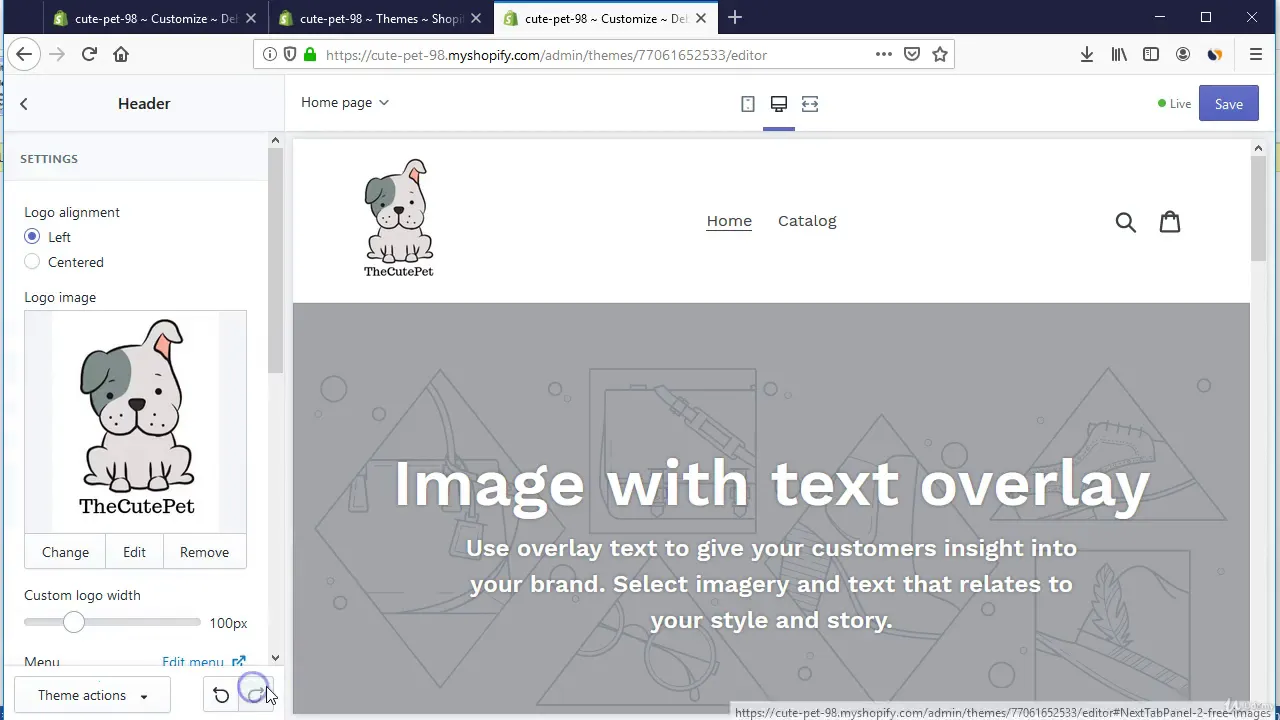Switch to cute-pet-98 Themes Shopify tab
1280x720 pixels.
(380, 18)
